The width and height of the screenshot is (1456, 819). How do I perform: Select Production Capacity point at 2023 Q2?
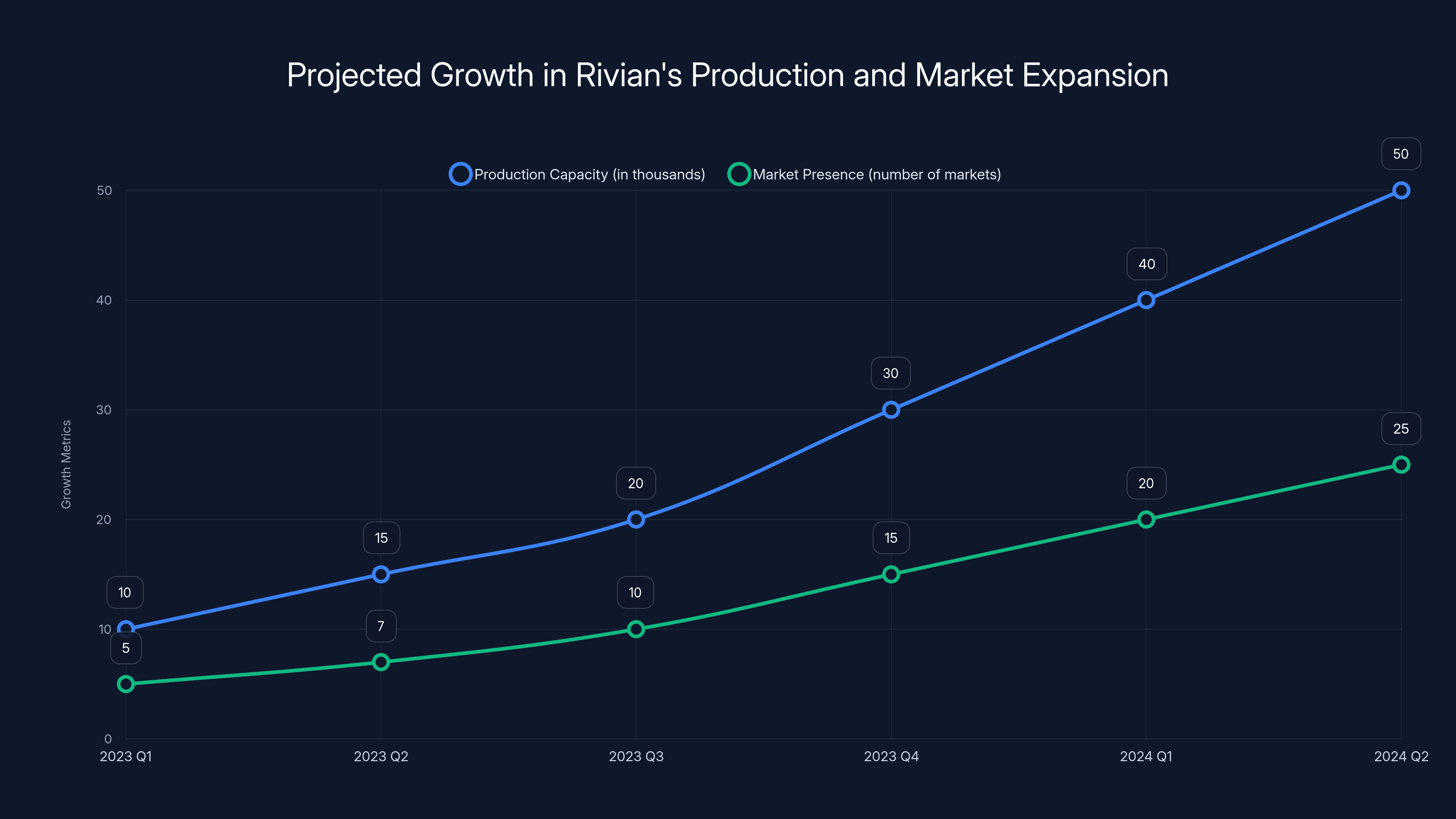(381, 574)
